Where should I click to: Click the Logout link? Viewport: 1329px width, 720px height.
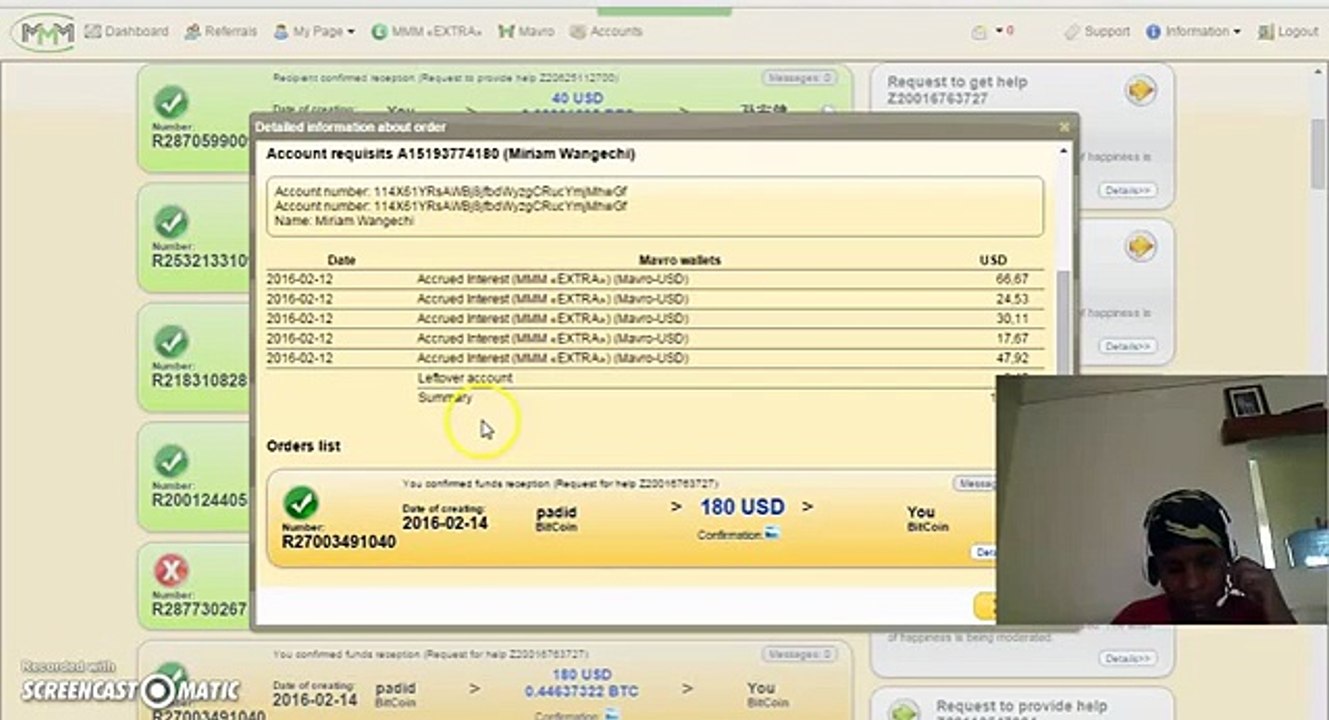pyautogui.click(x=1288, y=31)
